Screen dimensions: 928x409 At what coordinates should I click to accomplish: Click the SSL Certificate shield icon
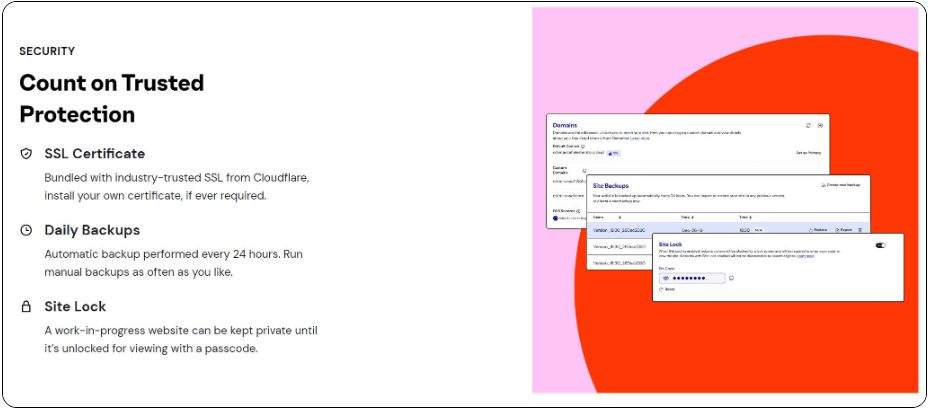pyautogui.click(x=25, y=154)
